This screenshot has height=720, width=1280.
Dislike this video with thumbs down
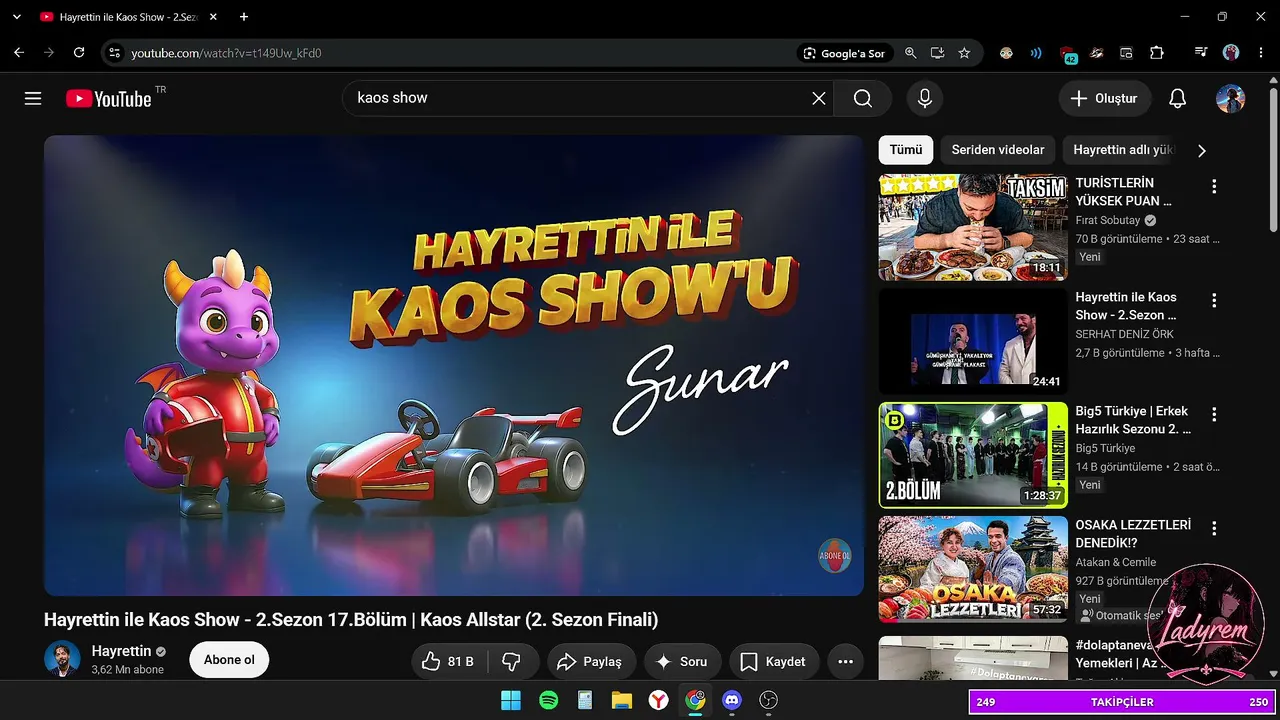tap(512, 661)
